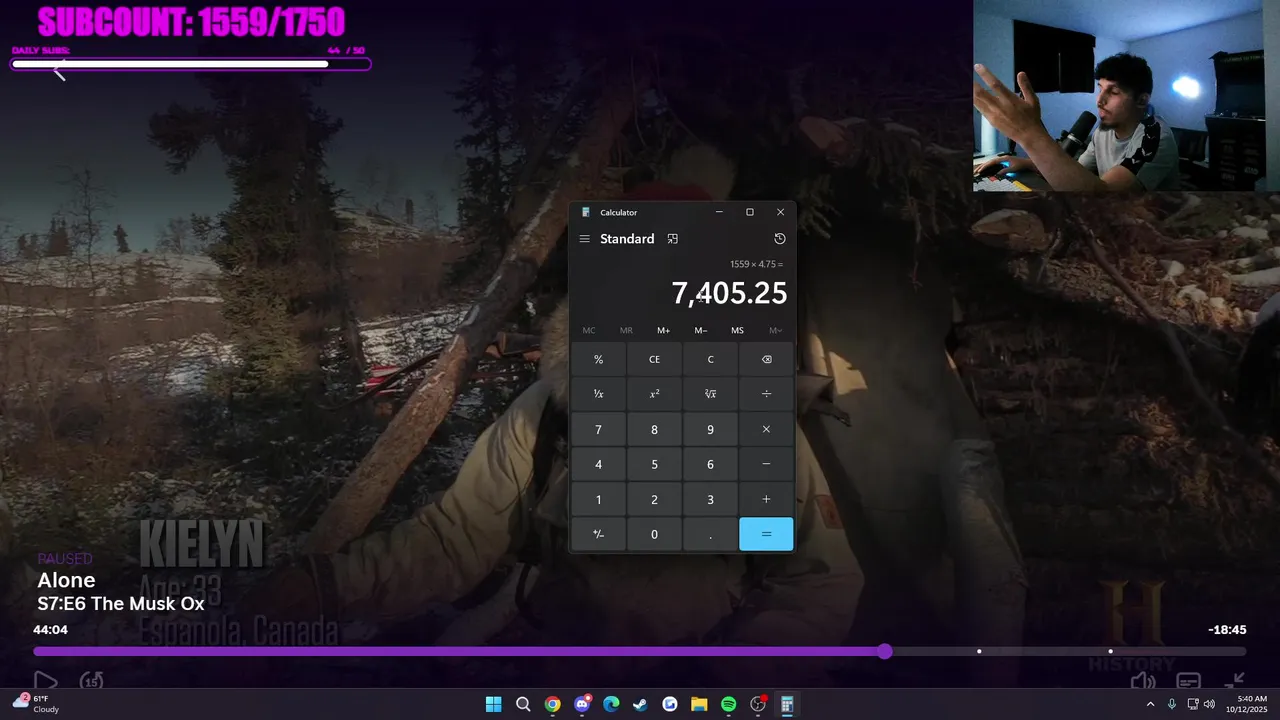Open Steam from the taskbar

click(x=640, y=704)
